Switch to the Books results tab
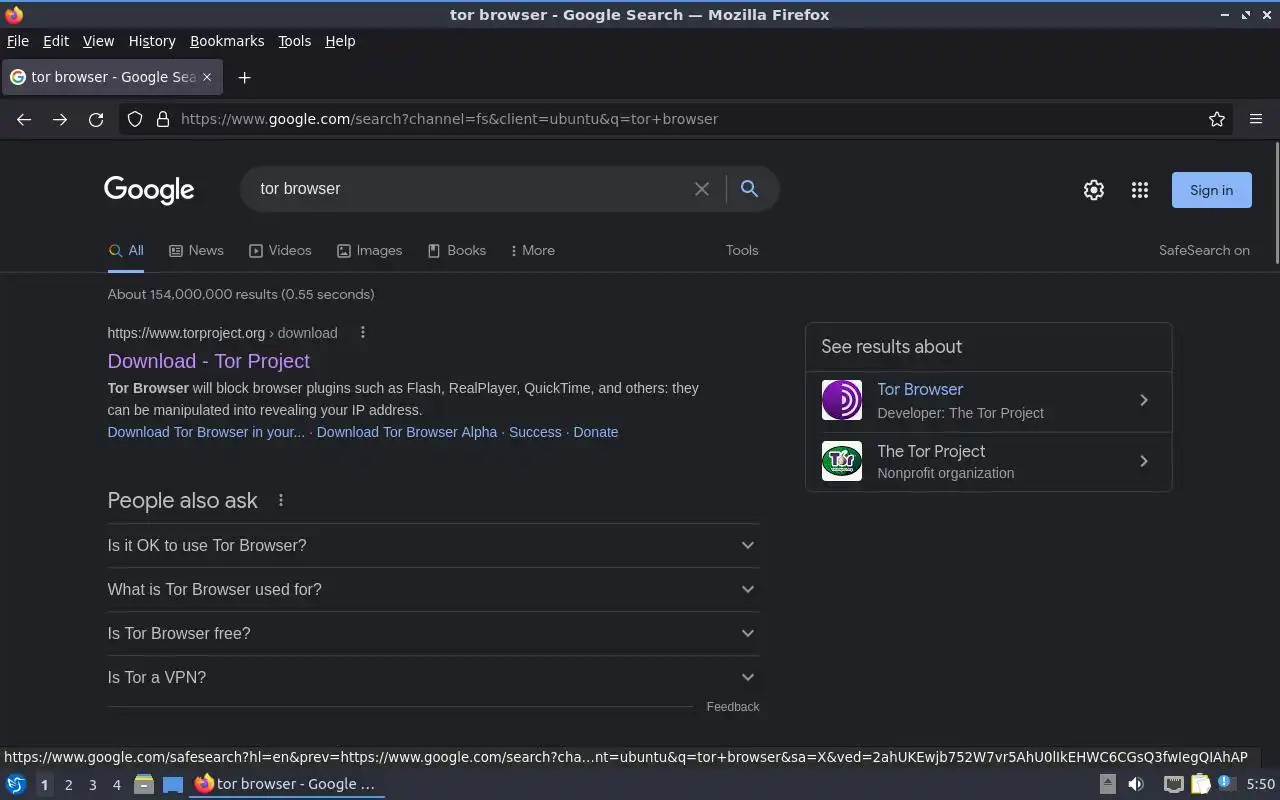 coord(456,251)
